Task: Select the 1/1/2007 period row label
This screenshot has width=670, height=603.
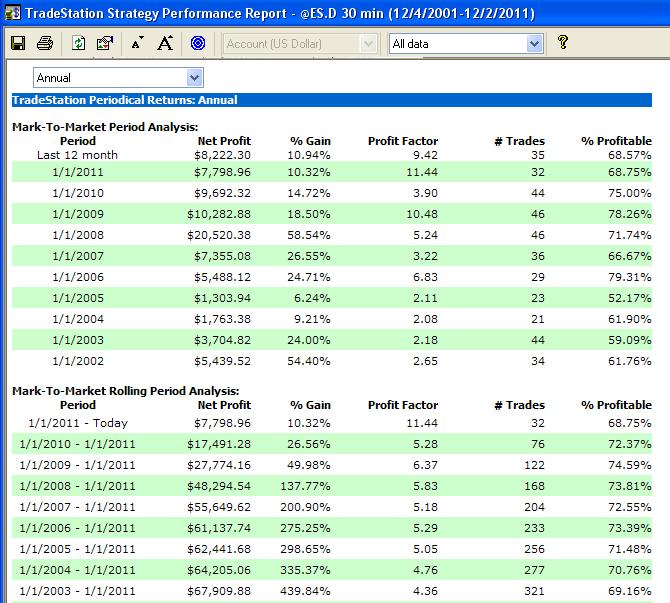Action: pos(78,256)
